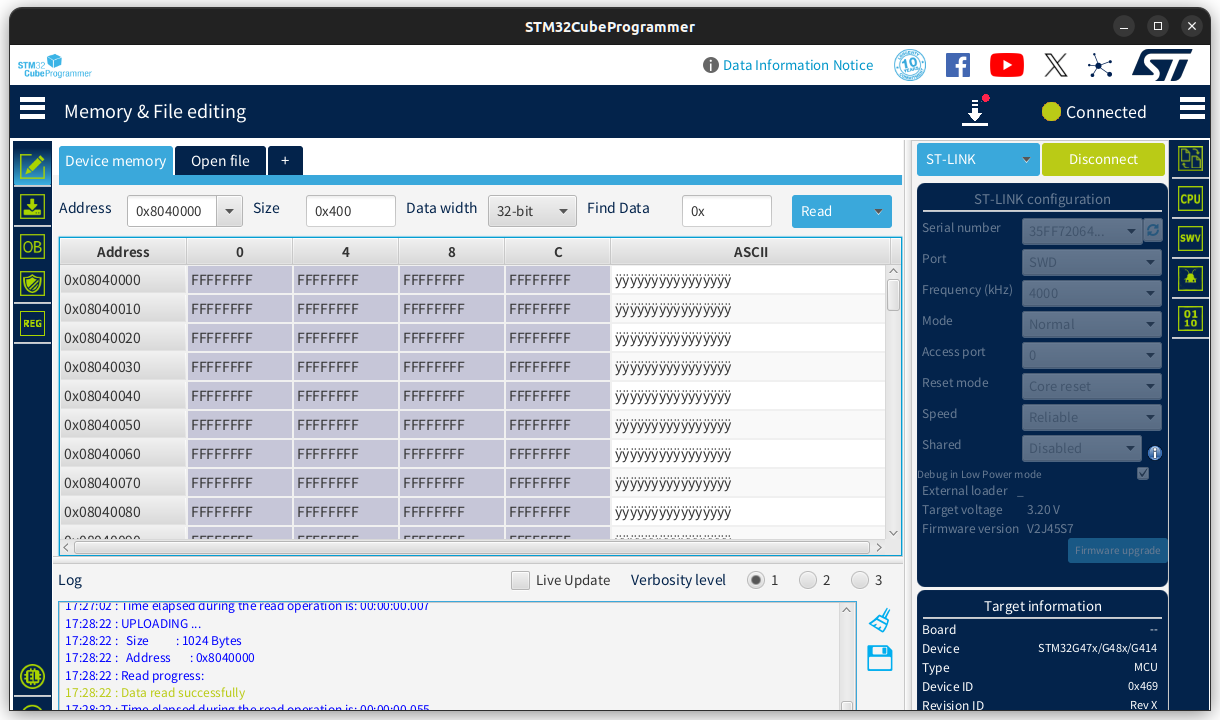Open the bug fault analyzer icon

(x=1190, y=278)
